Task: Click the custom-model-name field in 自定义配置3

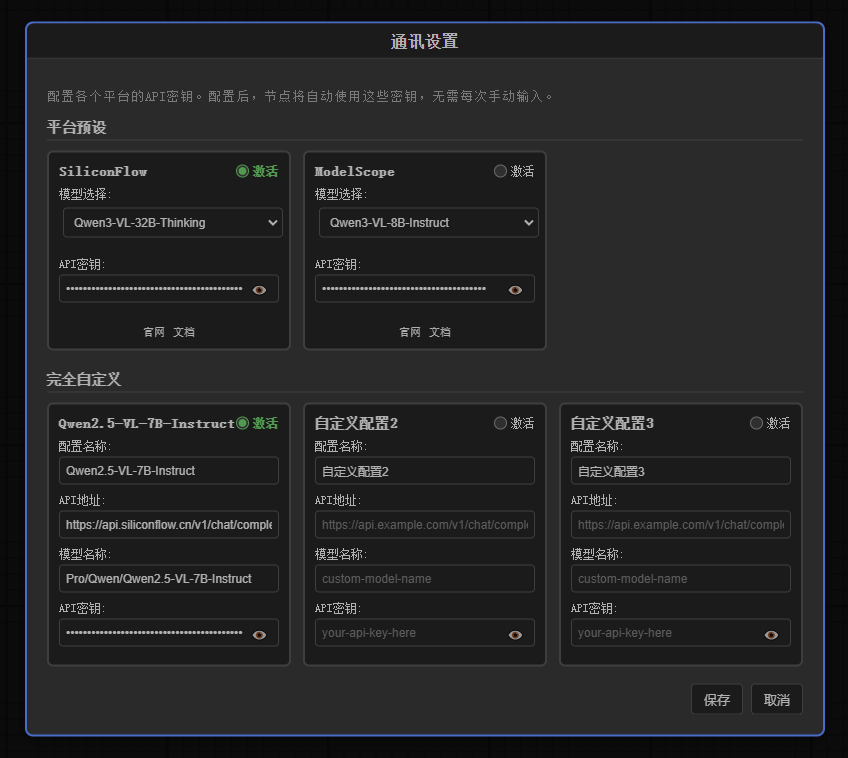Action: (x=680, y=579)
